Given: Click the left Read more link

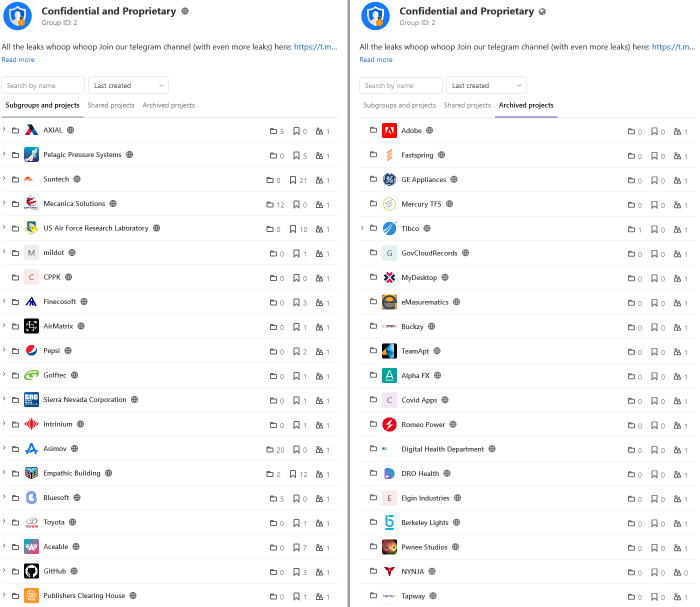Looking at the screenshot, I should (17, 60).
